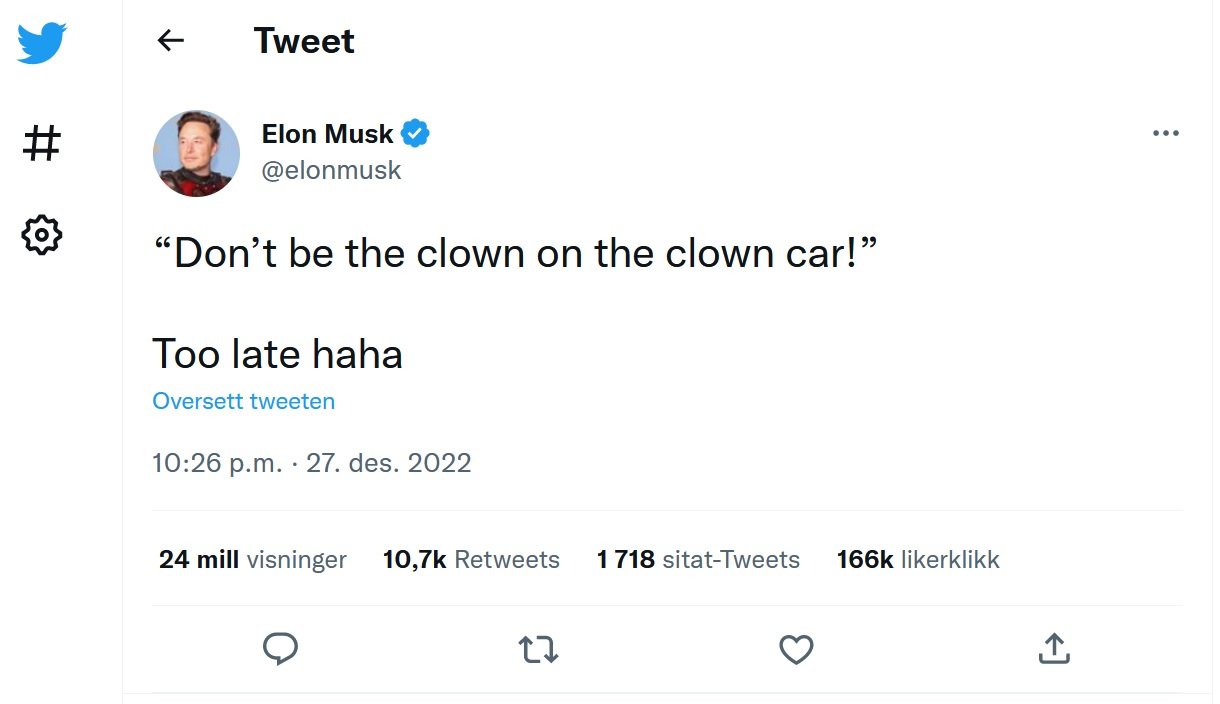
Task: View the 166k likerklikk list
Action: [917, 560]
